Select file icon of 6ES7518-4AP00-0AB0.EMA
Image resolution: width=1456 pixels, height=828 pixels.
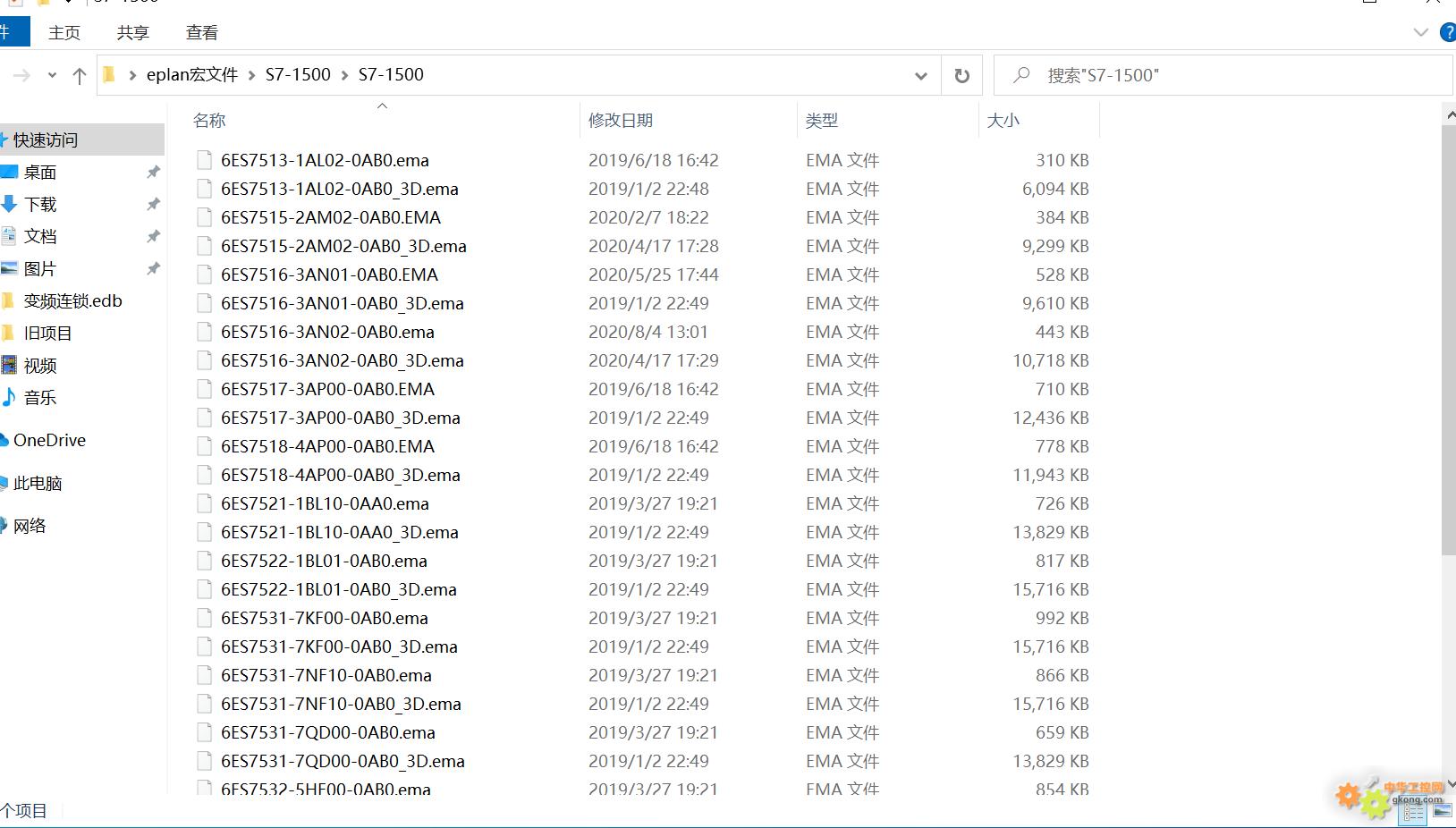(204, 446)
